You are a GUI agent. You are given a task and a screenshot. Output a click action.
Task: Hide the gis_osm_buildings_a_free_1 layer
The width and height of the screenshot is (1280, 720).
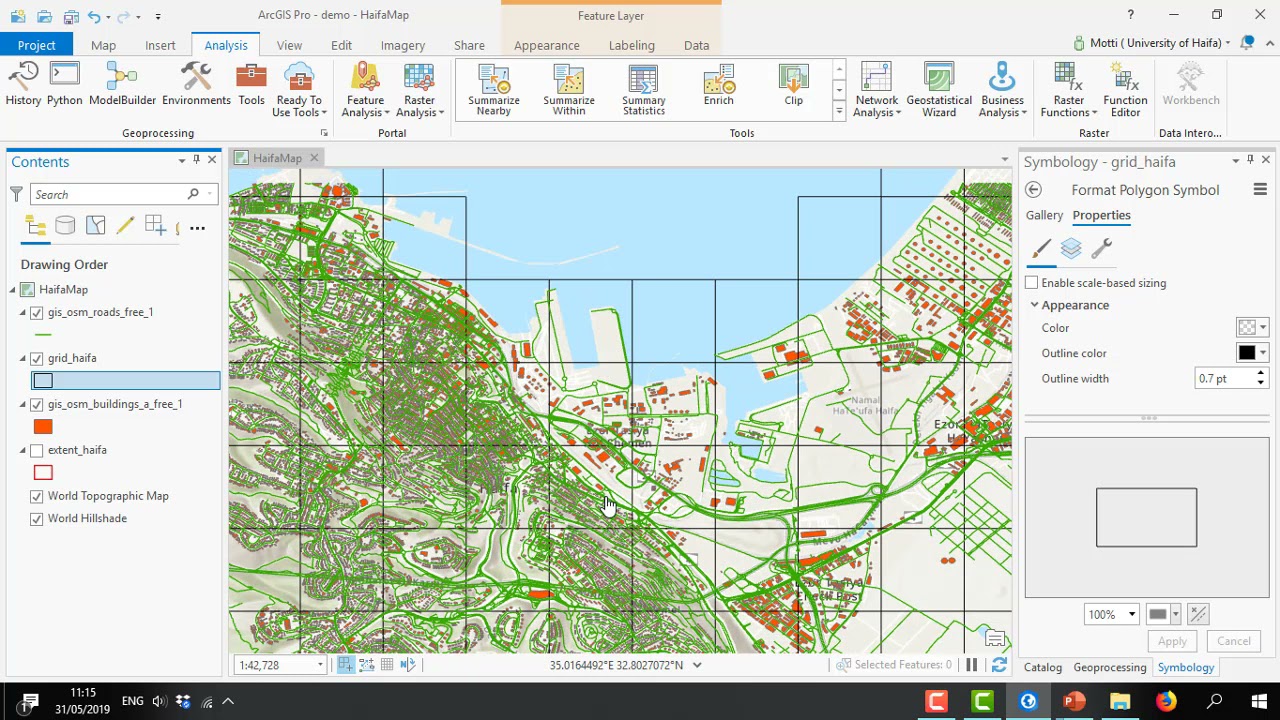coord(37,404)
